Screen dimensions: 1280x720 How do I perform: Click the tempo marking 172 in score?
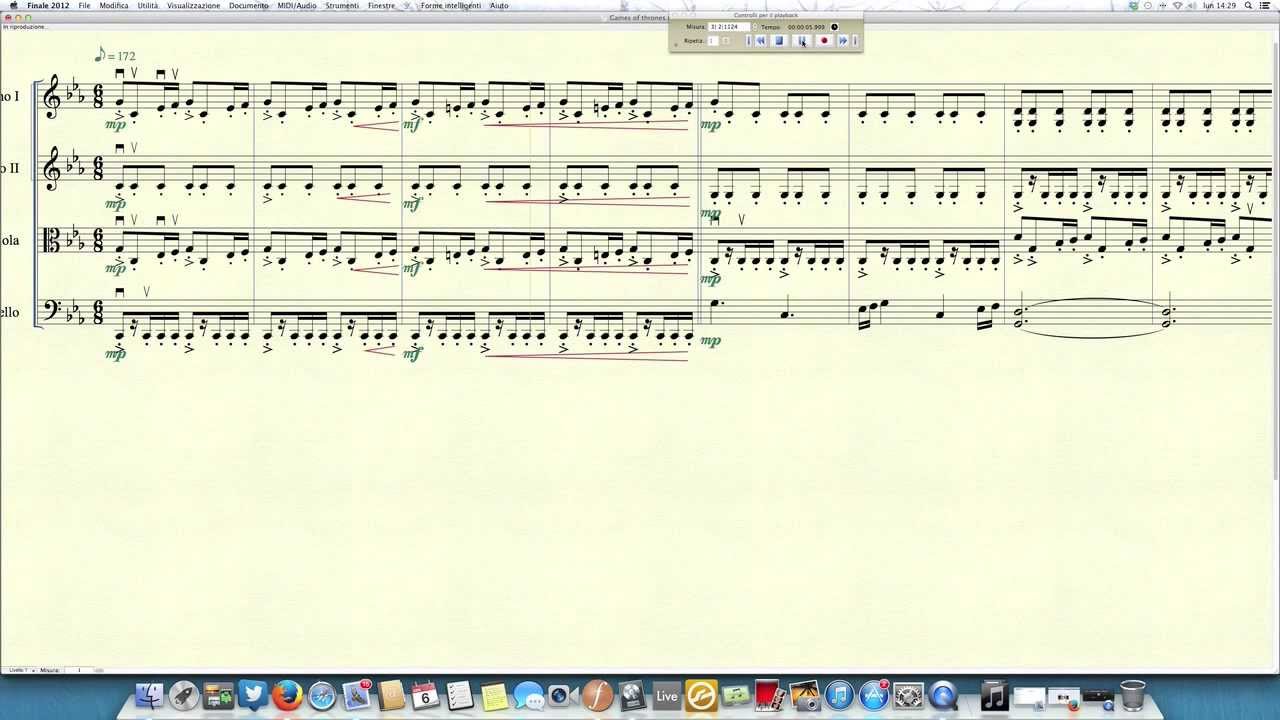pos(115,56)
